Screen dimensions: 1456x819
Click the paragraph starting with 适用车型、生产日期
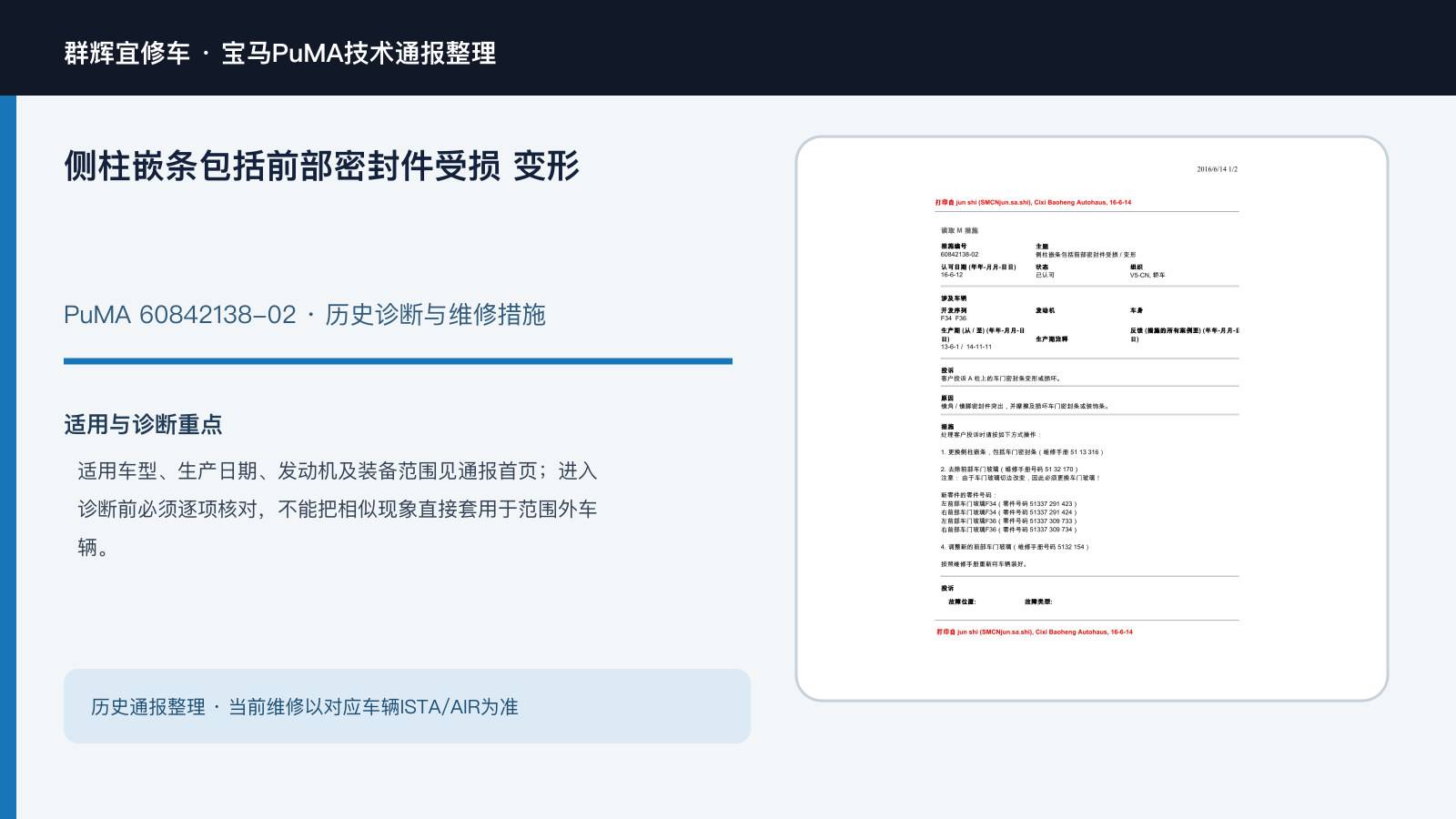coord(338,509)
